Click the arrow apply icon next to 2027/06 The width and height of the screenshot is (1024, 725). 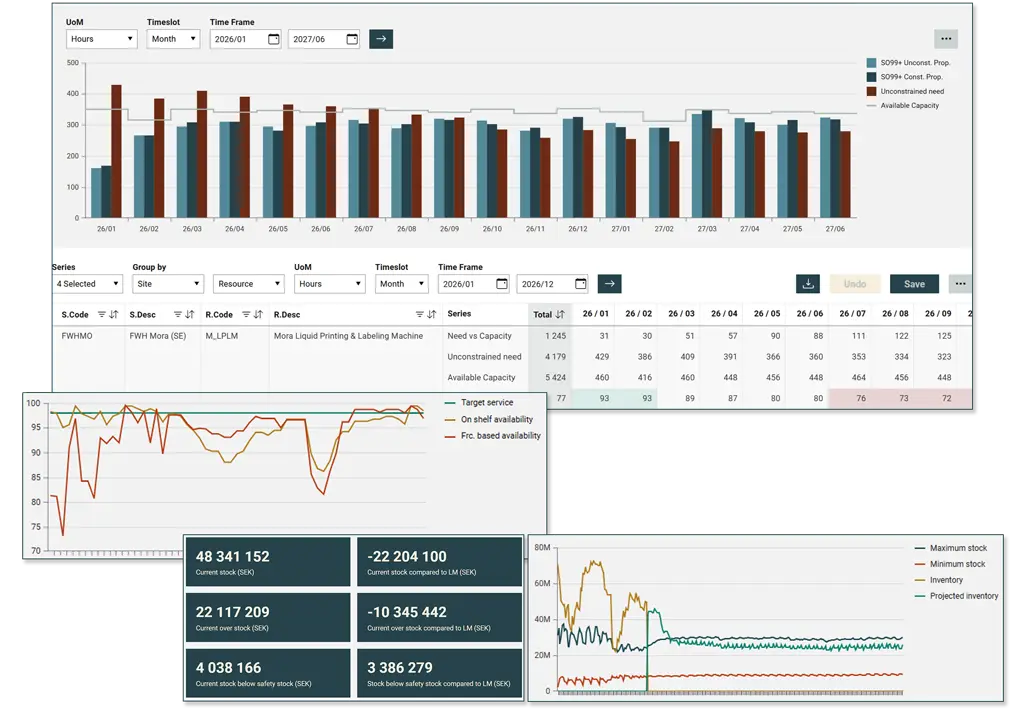pos(381,38)
